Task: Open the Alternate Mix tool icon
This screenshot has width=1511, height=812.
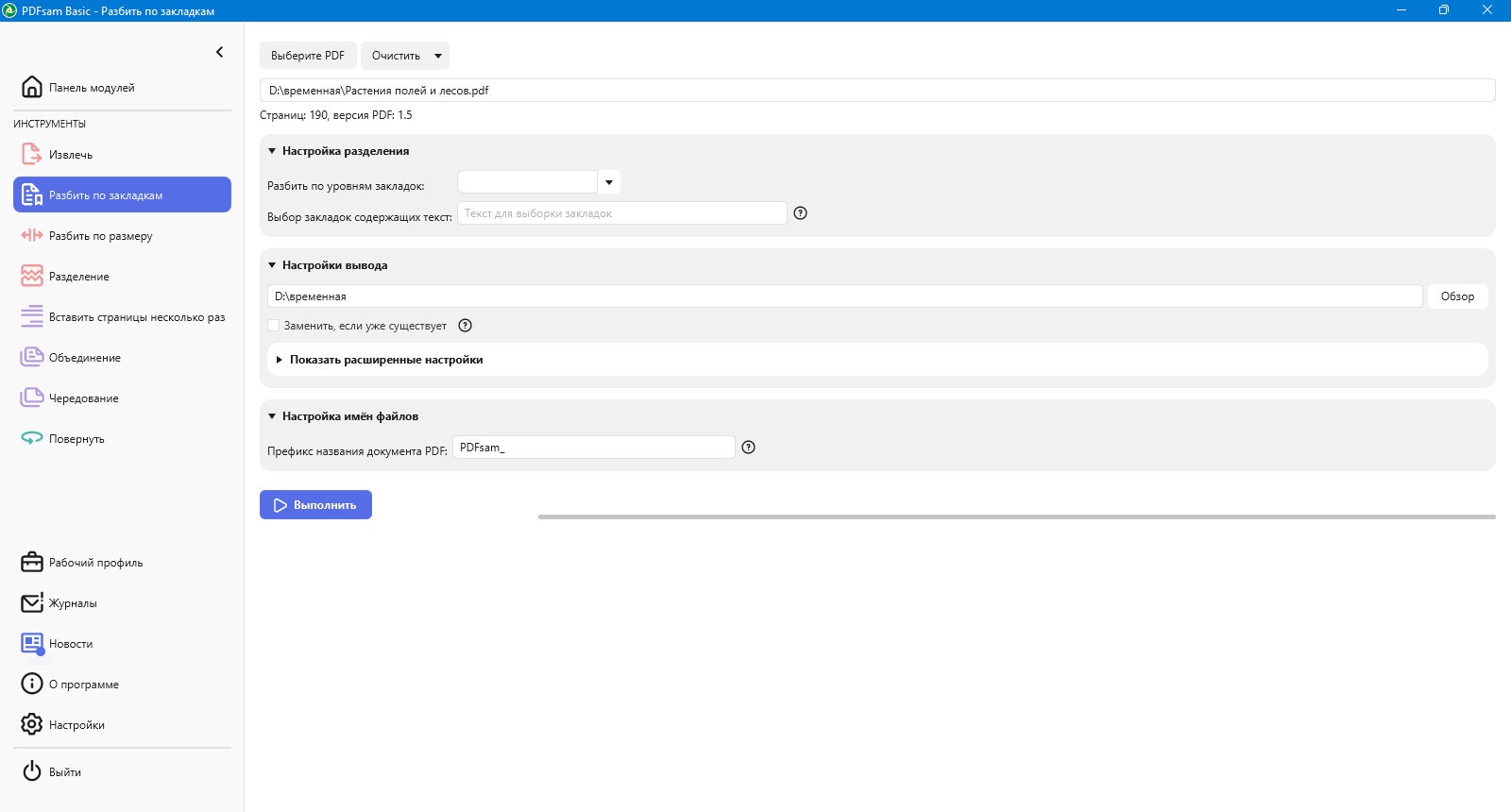Action: point(32,398)
